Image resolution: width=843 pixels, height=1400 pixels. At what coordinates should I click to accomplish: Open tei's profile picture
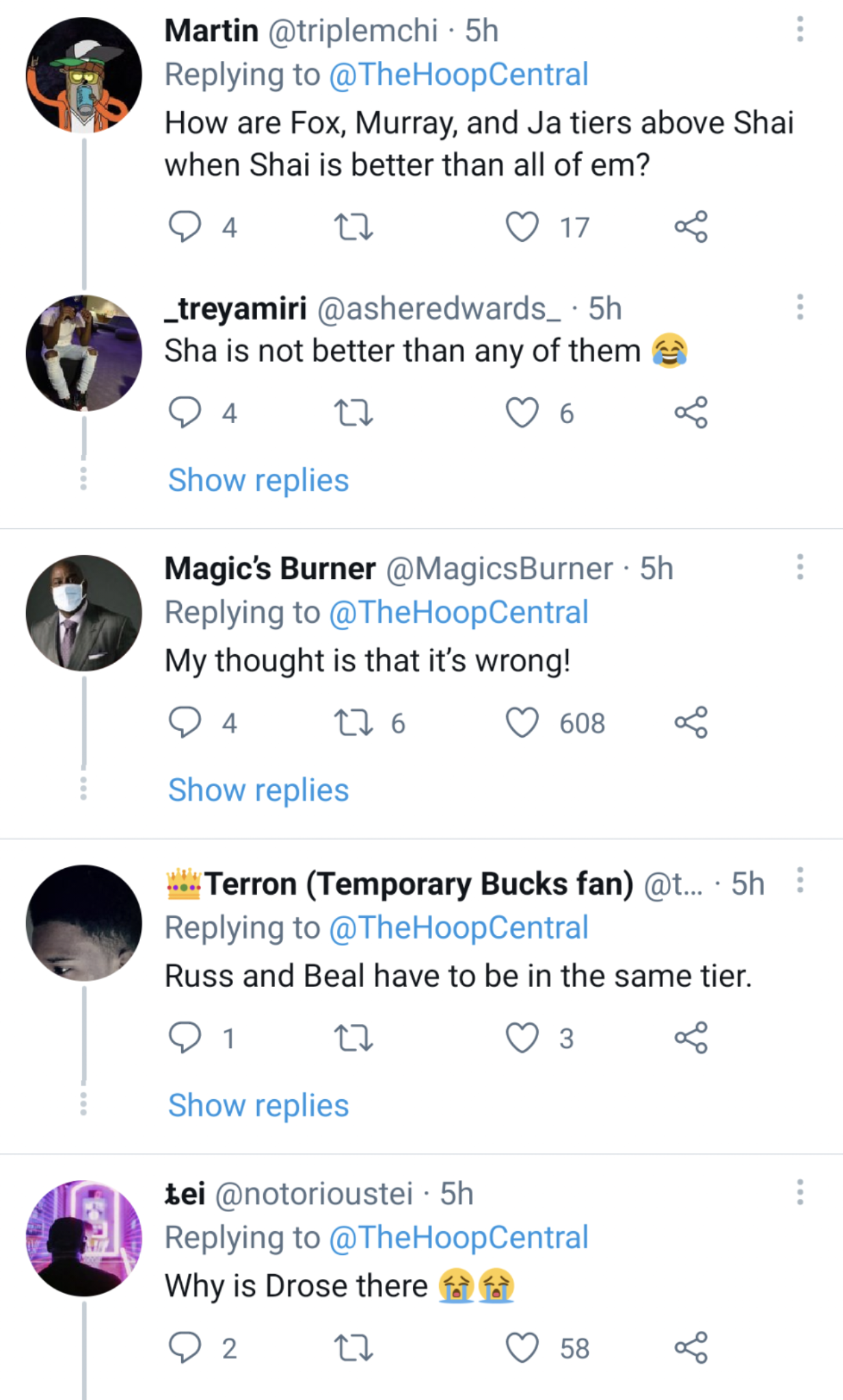(84, 1238)
